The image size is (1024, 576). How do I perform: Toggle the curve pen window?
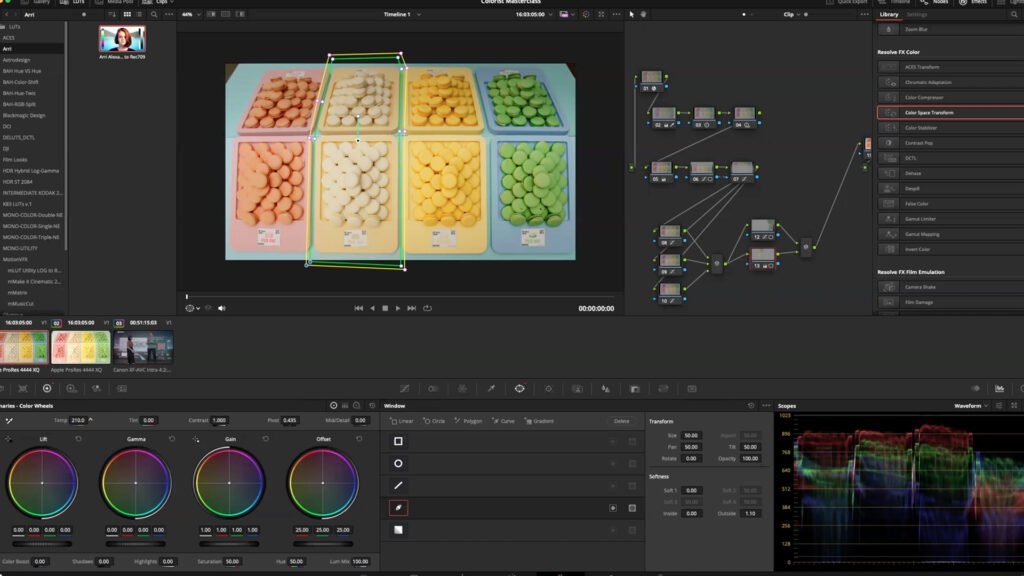coord(398,508)
